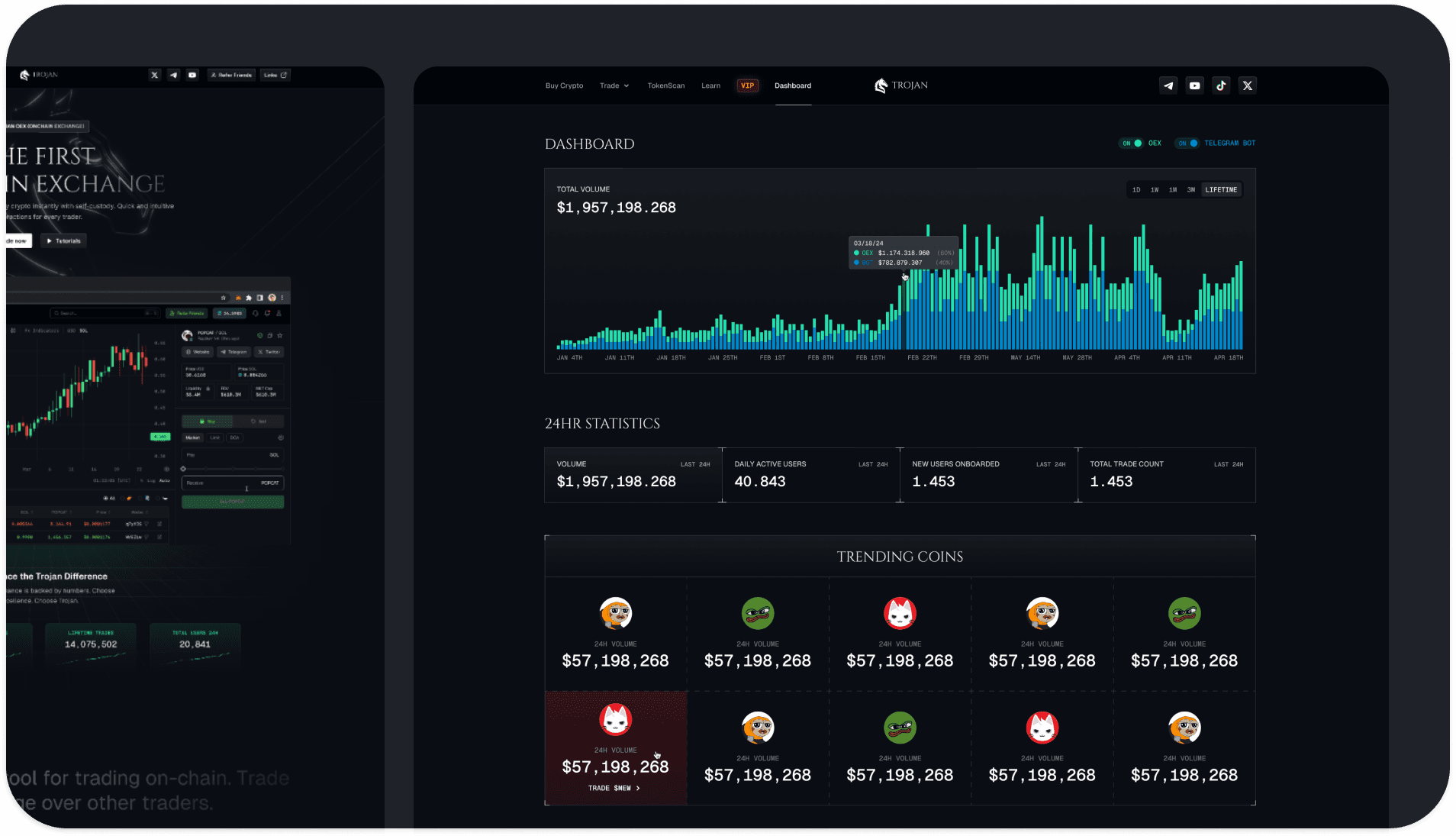Click profile avatar in embedded browser toolbar
This screenshot has width=1456, height=836.
tap(272, 298)
